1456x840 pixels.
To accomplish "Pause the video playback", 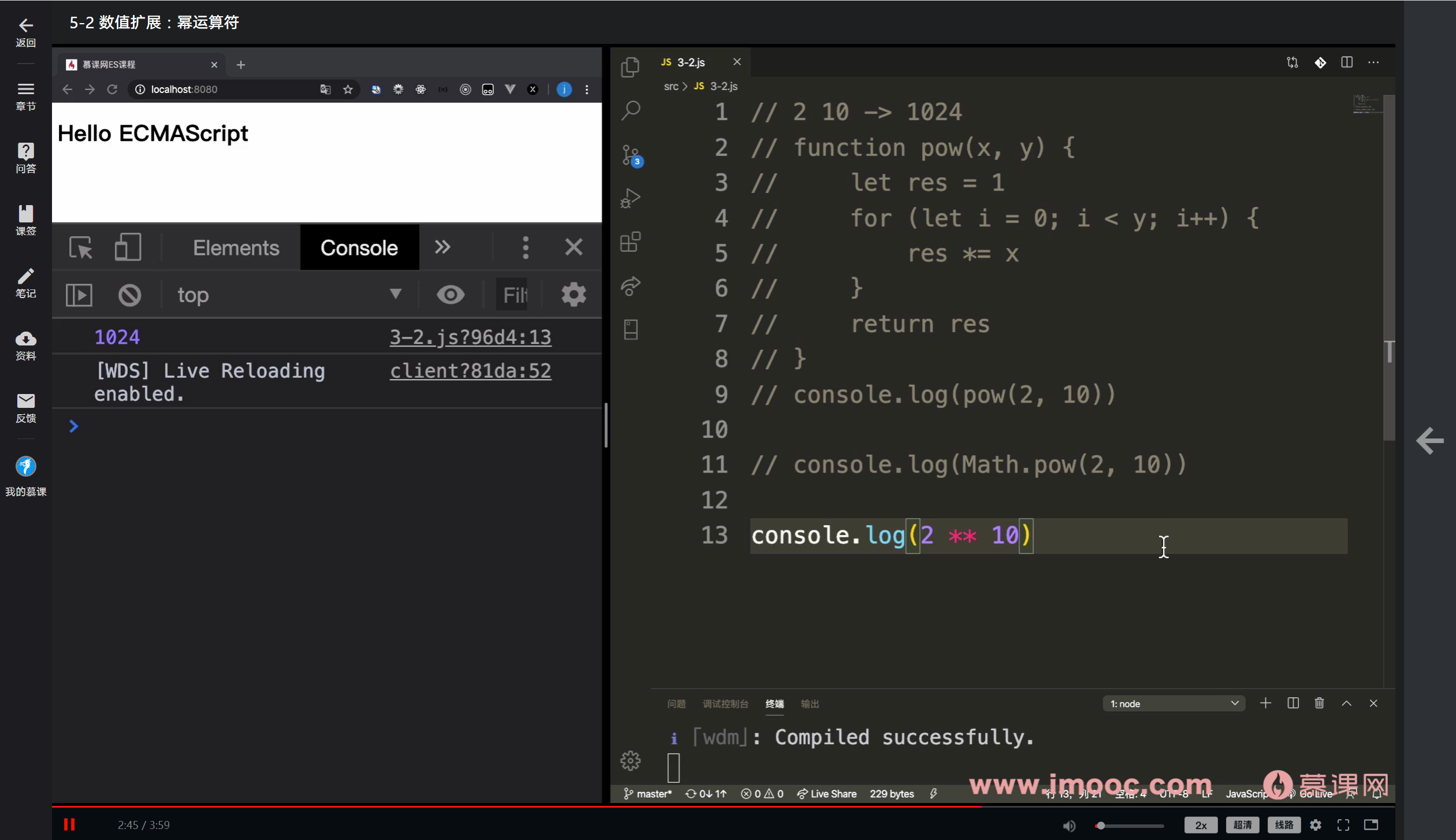I will click(x=69, y=824).
